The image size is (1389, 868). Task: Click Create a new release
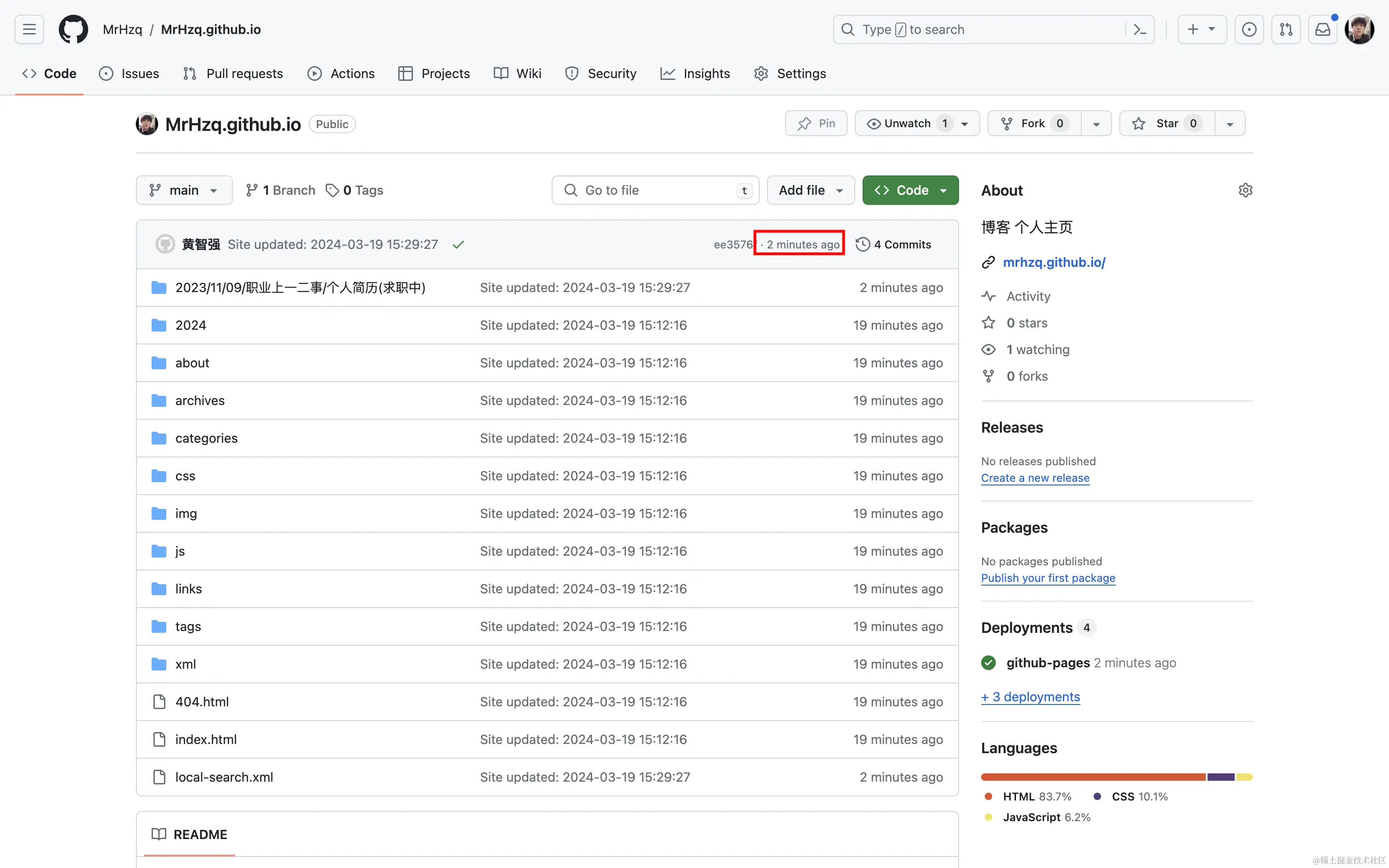click(1035, 478)
